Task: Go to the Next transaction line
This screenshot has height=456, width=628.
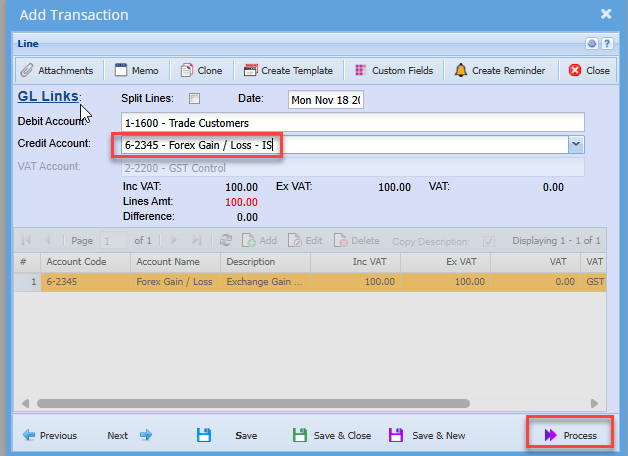Action: pyautogui.click(x=129, y=435)
